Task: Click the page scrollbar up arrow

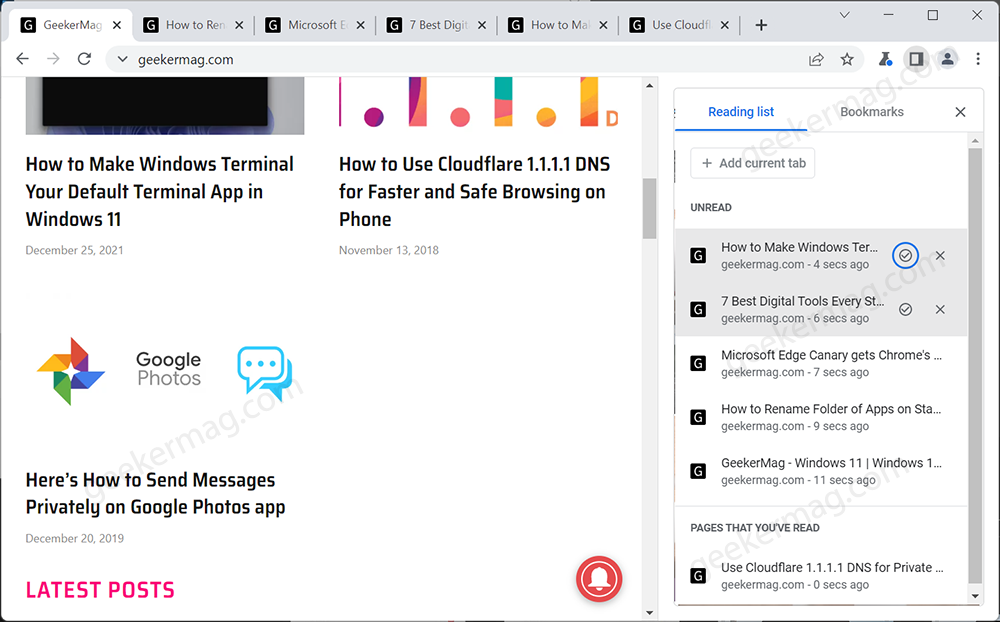Action: pos(649,85)
